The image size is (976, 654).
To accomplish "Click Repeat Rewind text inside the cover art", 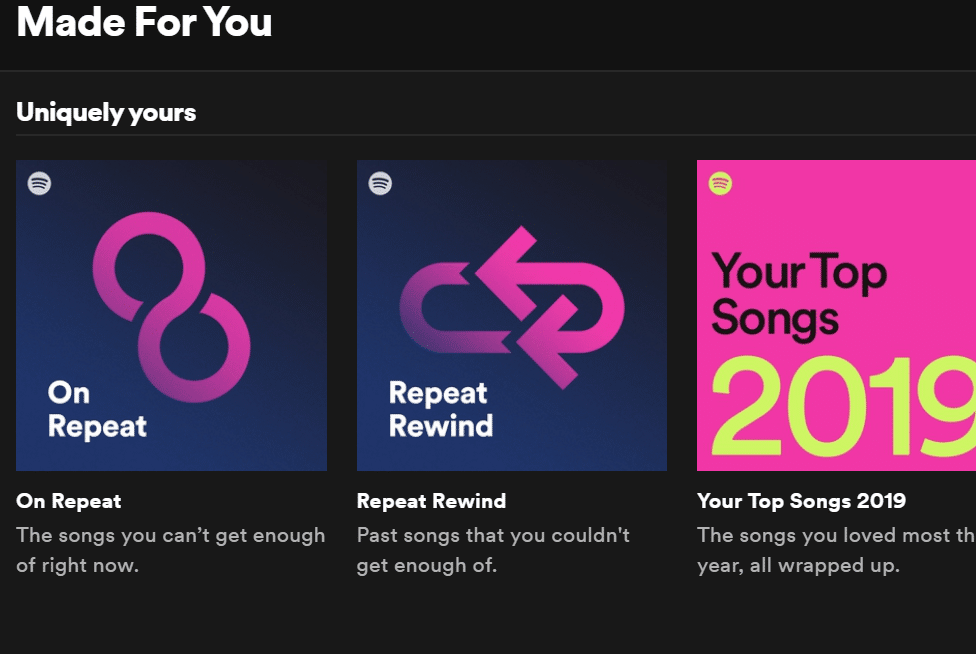I will coord(440,410).
